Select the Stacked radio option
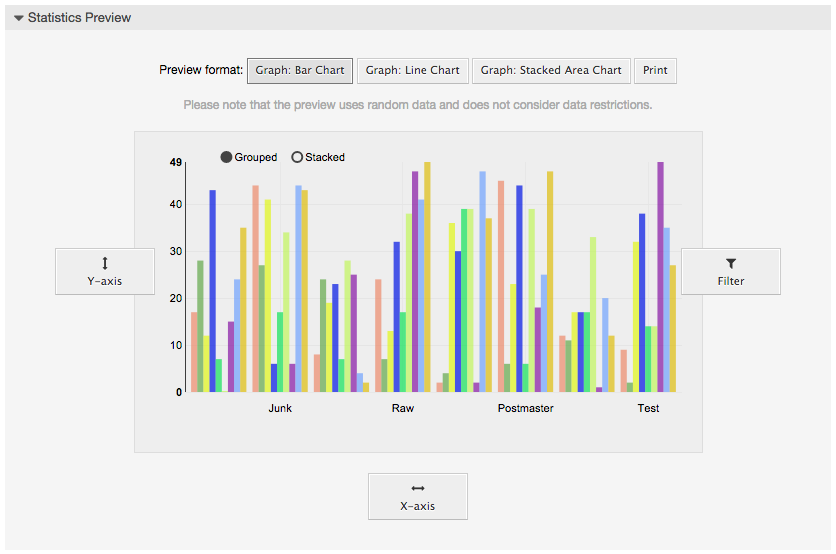 pyautogui.click(x=297, y=157)
